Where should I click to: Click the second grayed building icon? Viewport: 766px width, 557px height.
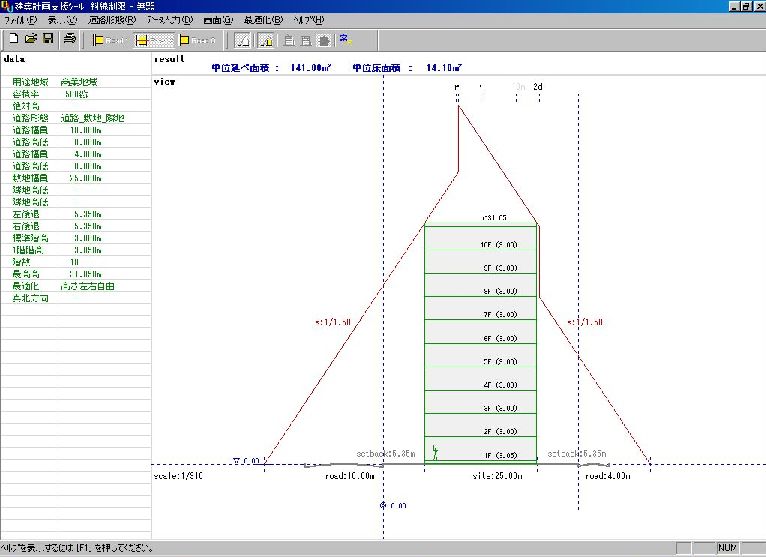[x=306, y=40]
